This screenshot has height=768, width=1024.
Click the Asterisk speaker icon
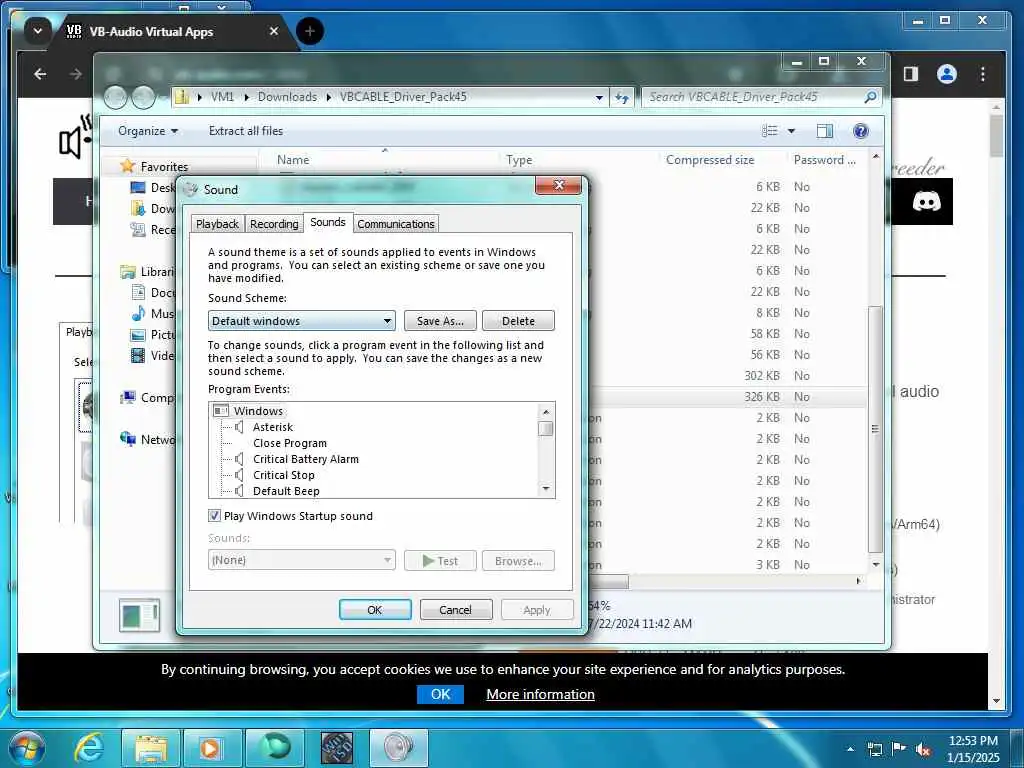click(x=239, y=427)
